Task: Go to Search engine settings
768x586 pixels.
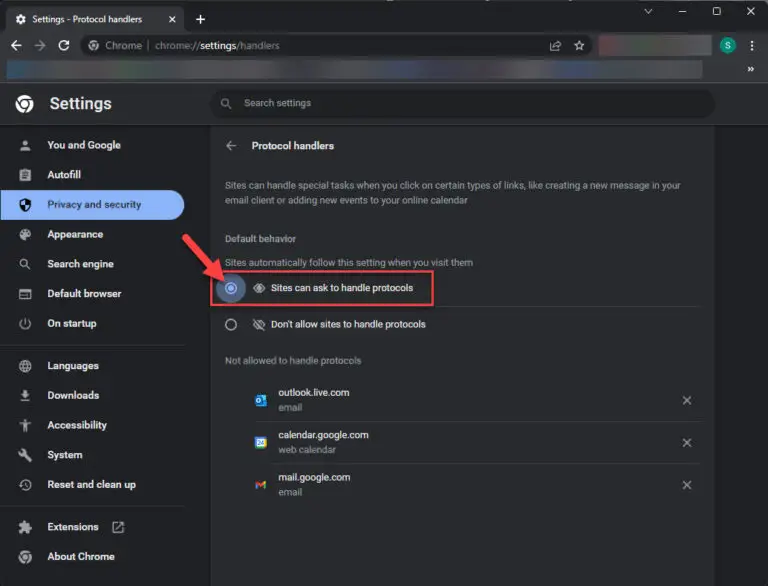Action: pyautogui.click(x=80, y=264)
